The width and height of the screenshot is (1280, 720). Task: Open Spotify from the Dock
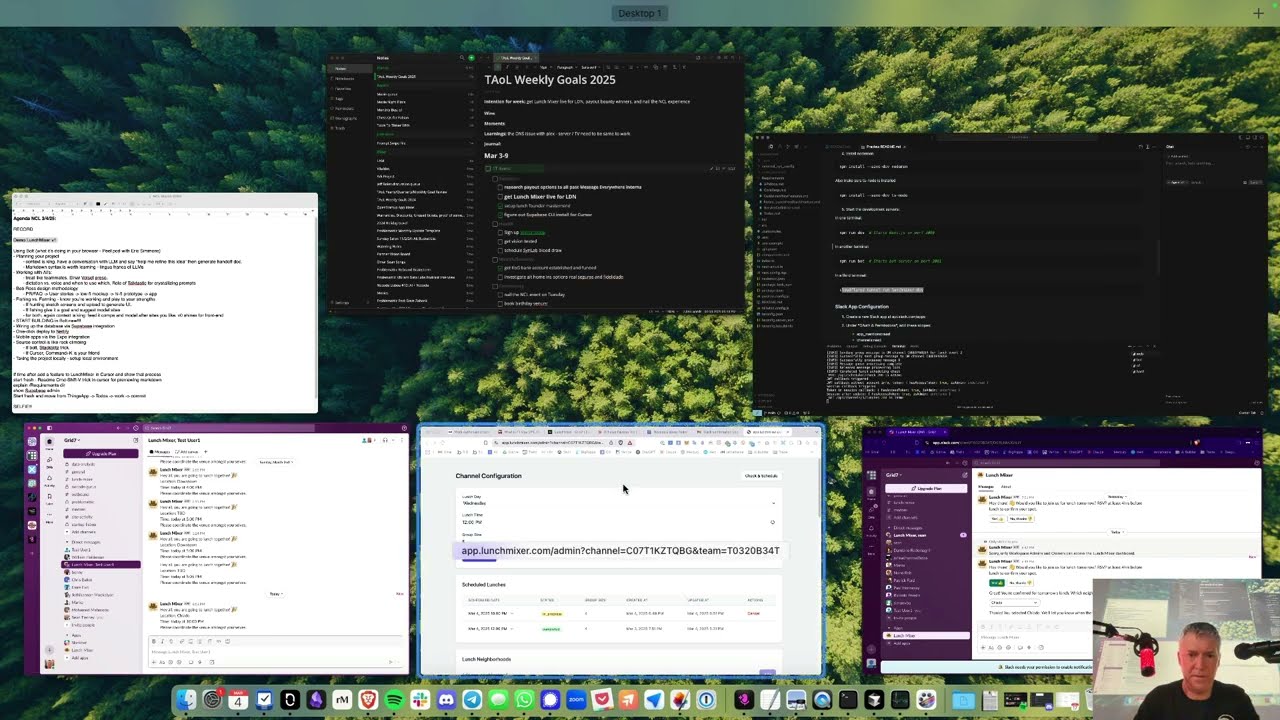394,701
